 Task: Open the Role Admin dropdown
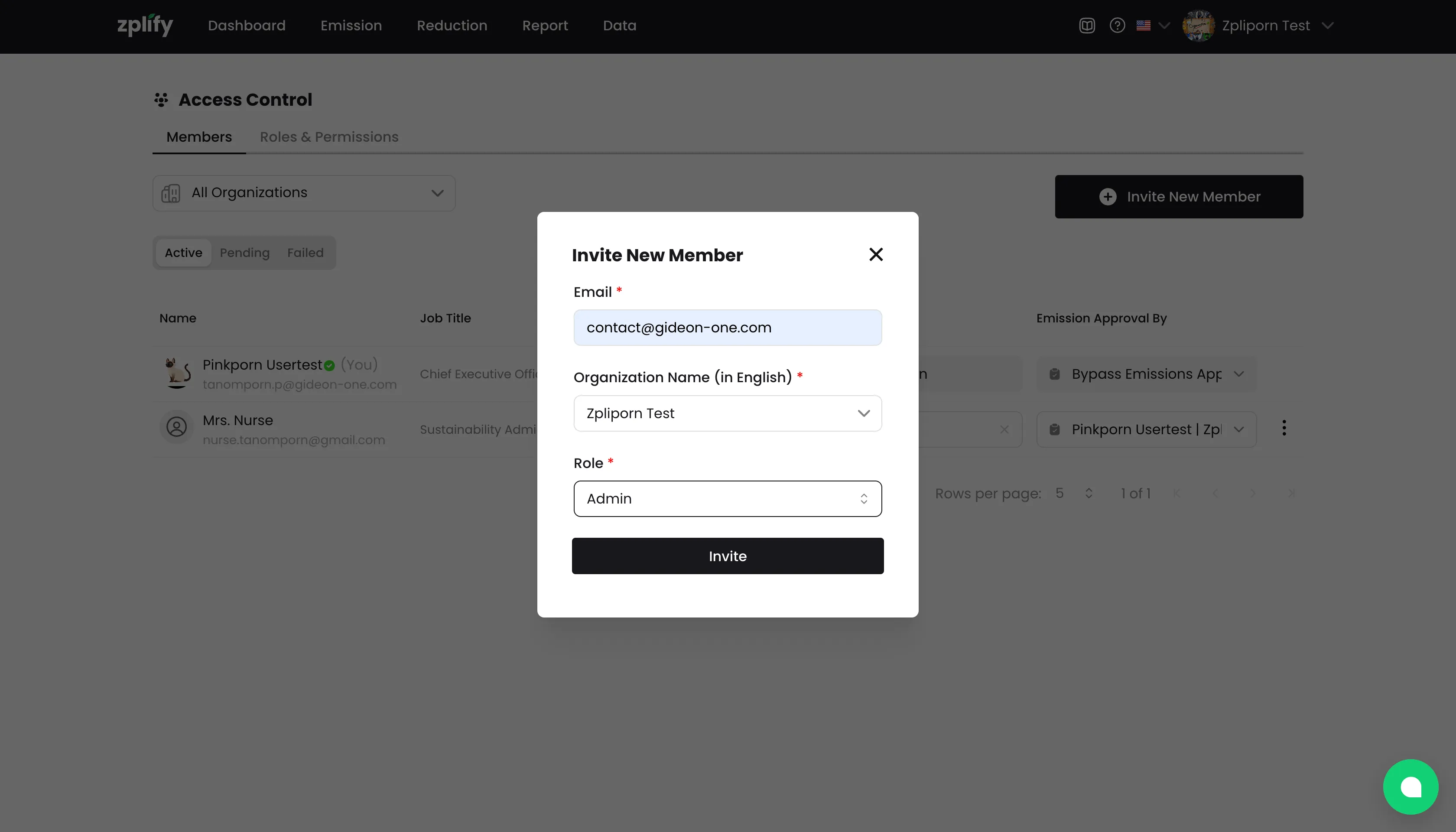(727, 499)
